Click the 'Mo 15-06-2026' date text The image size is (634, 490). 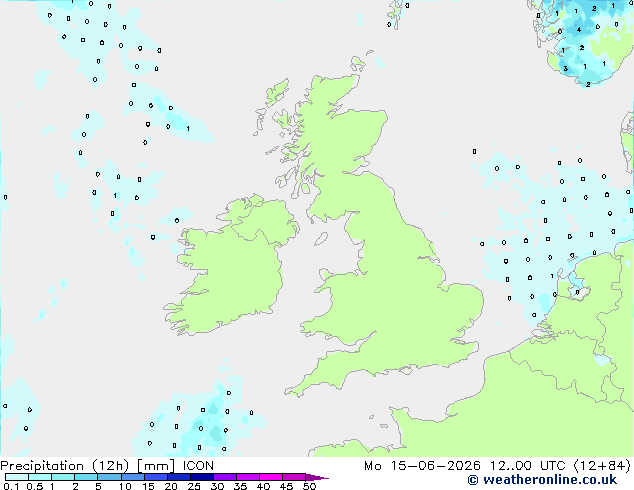click(422, 466)
